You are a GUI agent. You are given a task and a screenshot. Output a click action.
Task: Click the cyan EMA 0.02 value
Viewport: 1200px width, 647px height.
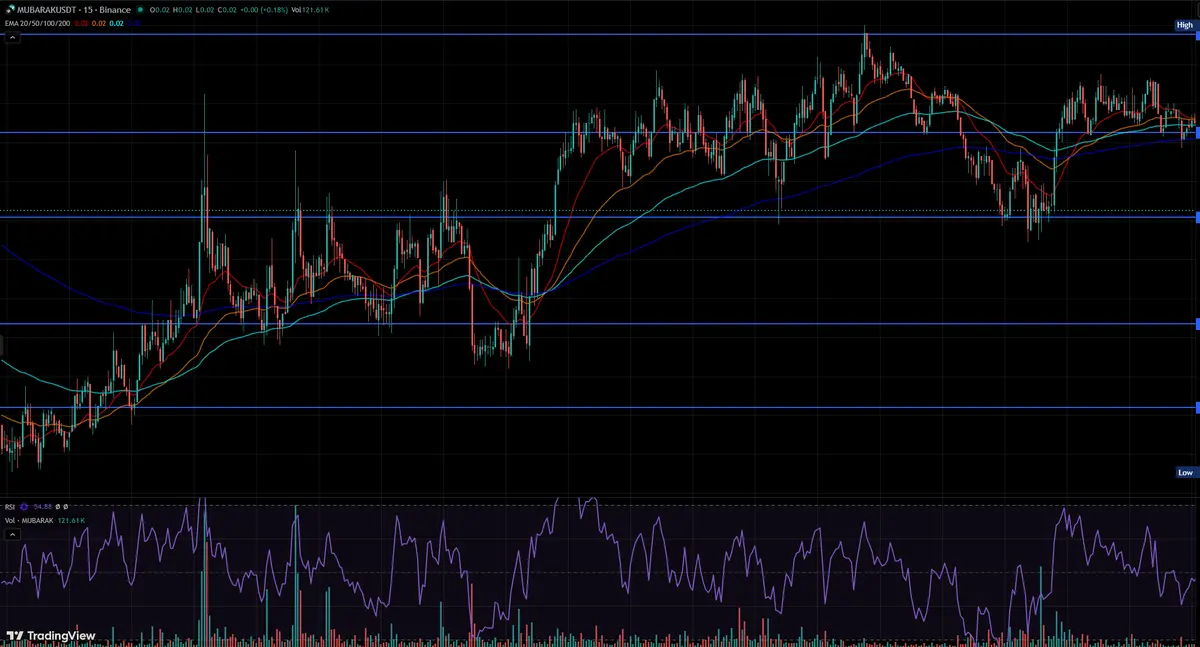pyautogui.click(x=116, y=23)
